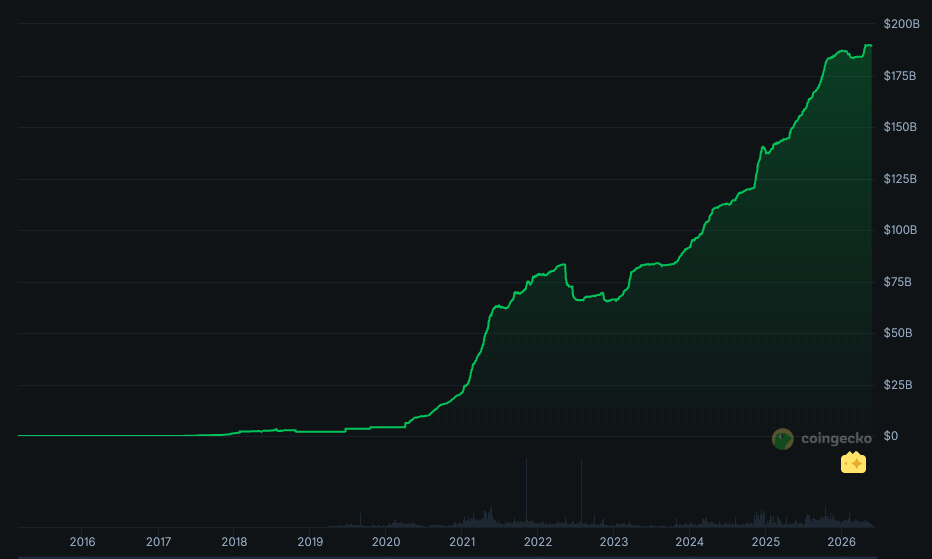932x559 pixels.
Task: Click the $175B y-axis label
Action: point(899,76)
